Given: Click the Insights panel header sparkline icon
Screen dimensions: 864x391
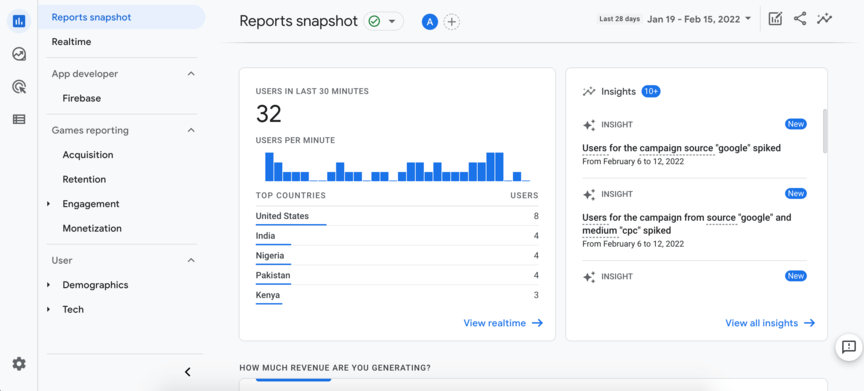Looking at the screenshot, I should coord(589,91).
